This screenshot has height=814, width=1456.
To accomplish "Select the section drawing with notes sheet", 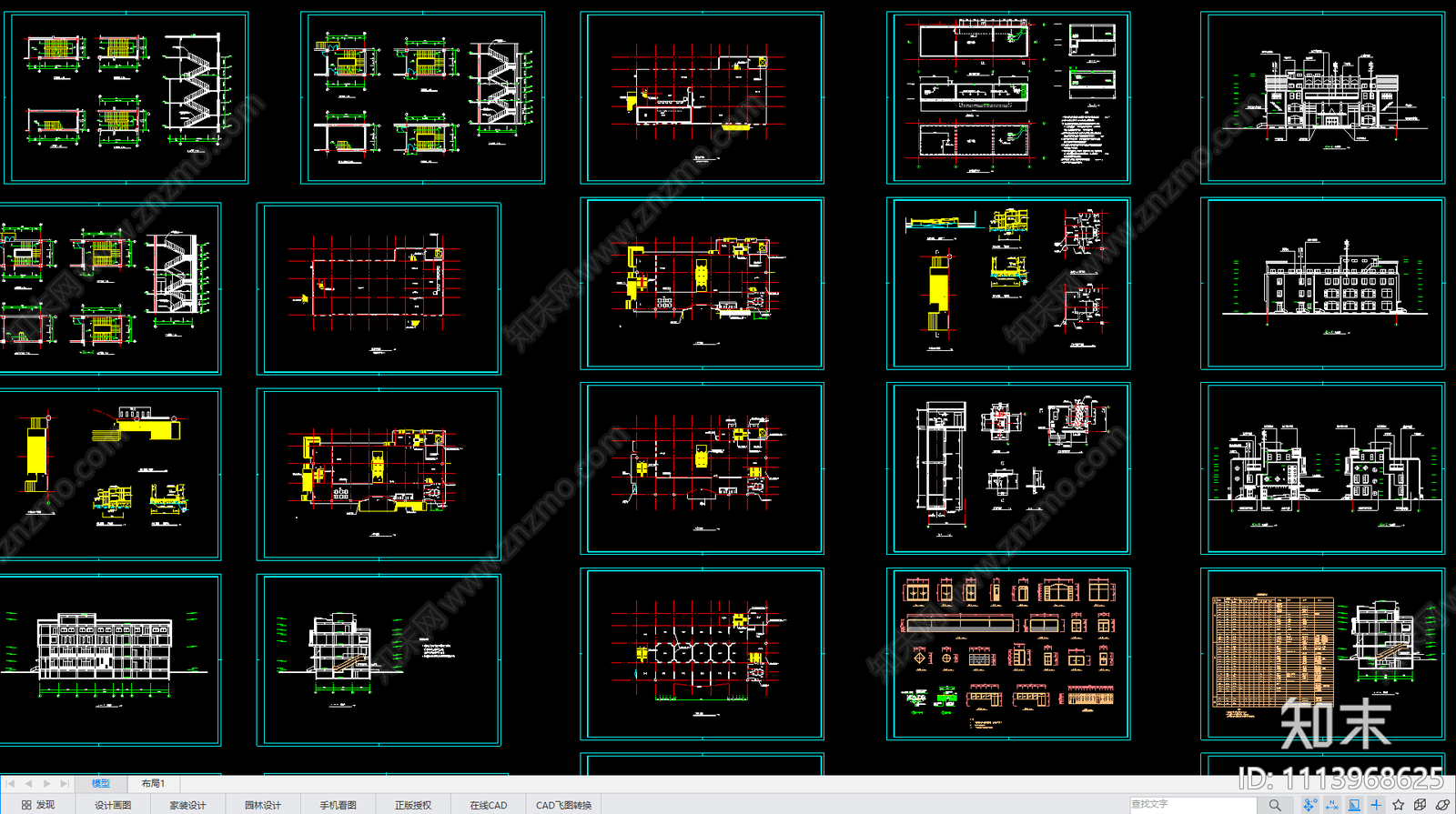I will (x=379, y=659).
